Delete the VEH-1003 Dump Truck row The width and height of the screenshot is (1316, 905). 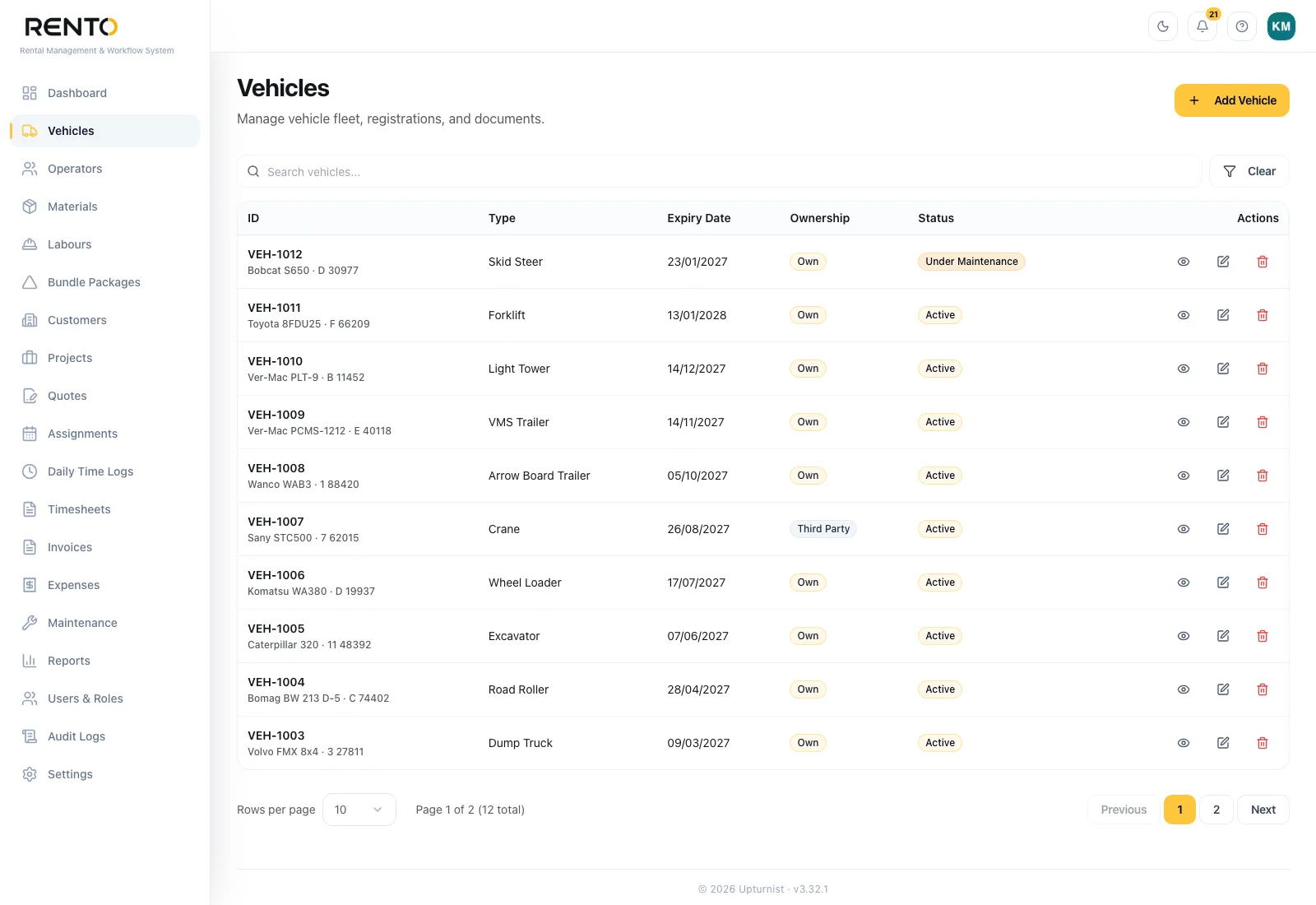tap(1263, 743)
